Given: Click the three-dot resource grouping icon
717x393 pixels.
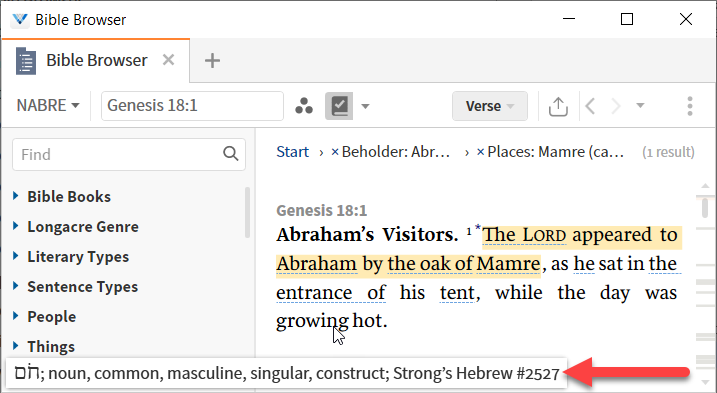Looking at the screenshot, I should 304,106.
